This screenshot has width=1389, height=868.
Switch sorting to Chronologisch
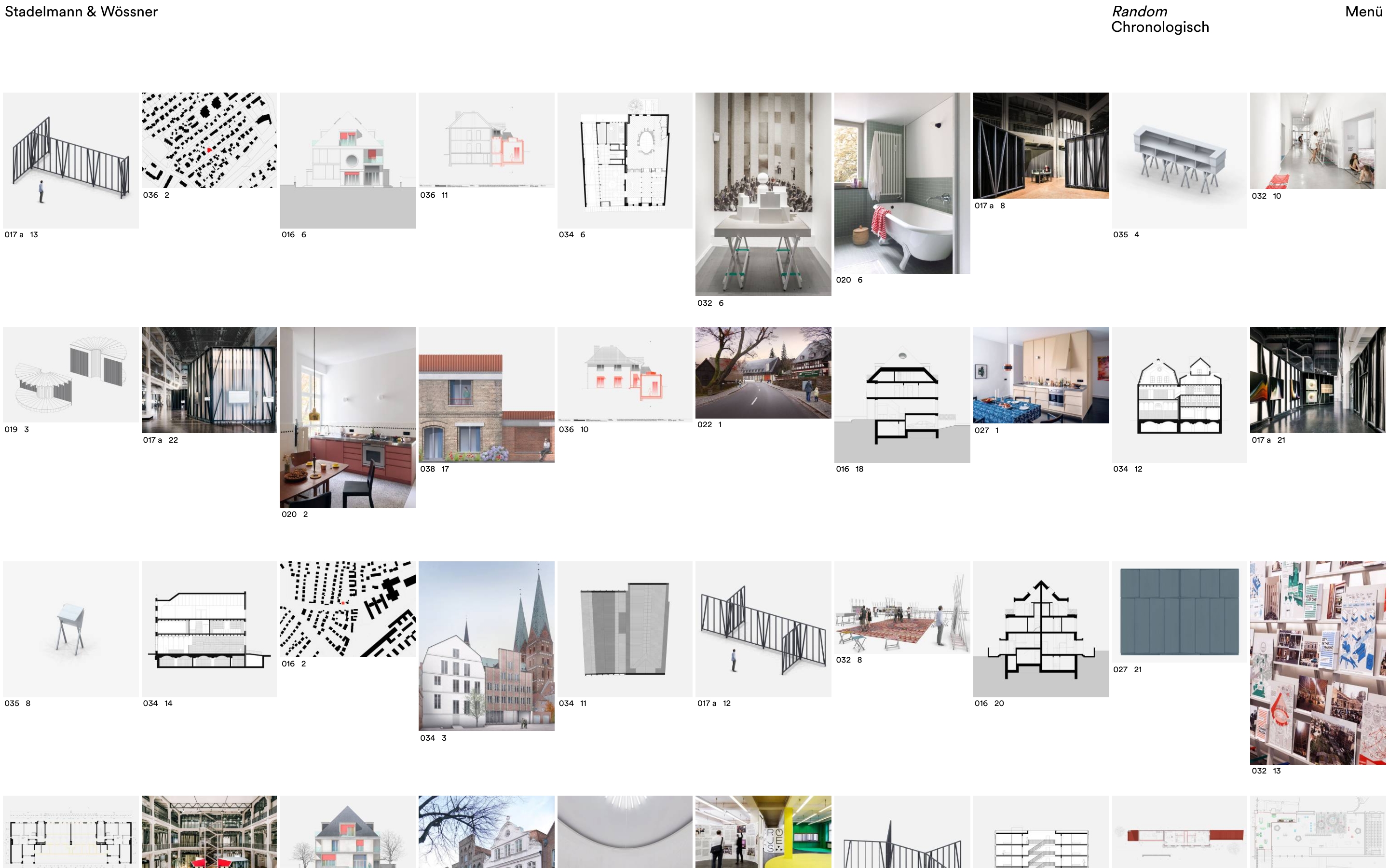pos(1159,27)
